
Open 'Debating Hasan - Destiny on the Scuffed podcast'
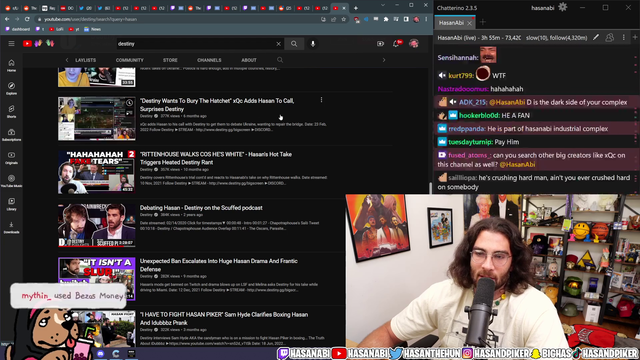coord(201,208)
